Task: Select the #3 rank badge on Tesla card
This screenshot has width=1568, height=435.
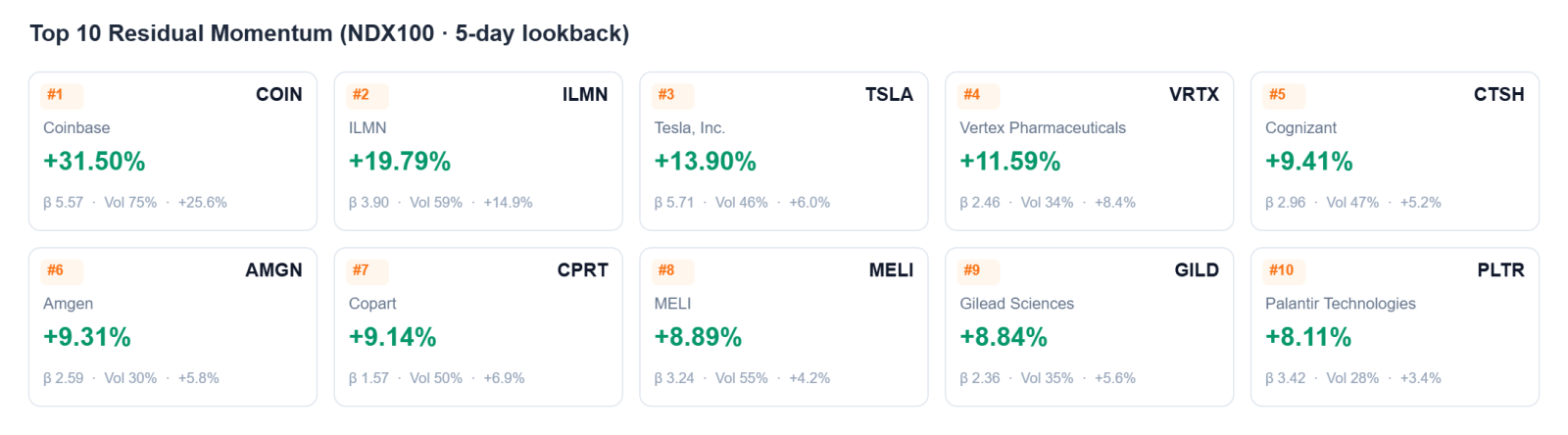Action: 674,95
